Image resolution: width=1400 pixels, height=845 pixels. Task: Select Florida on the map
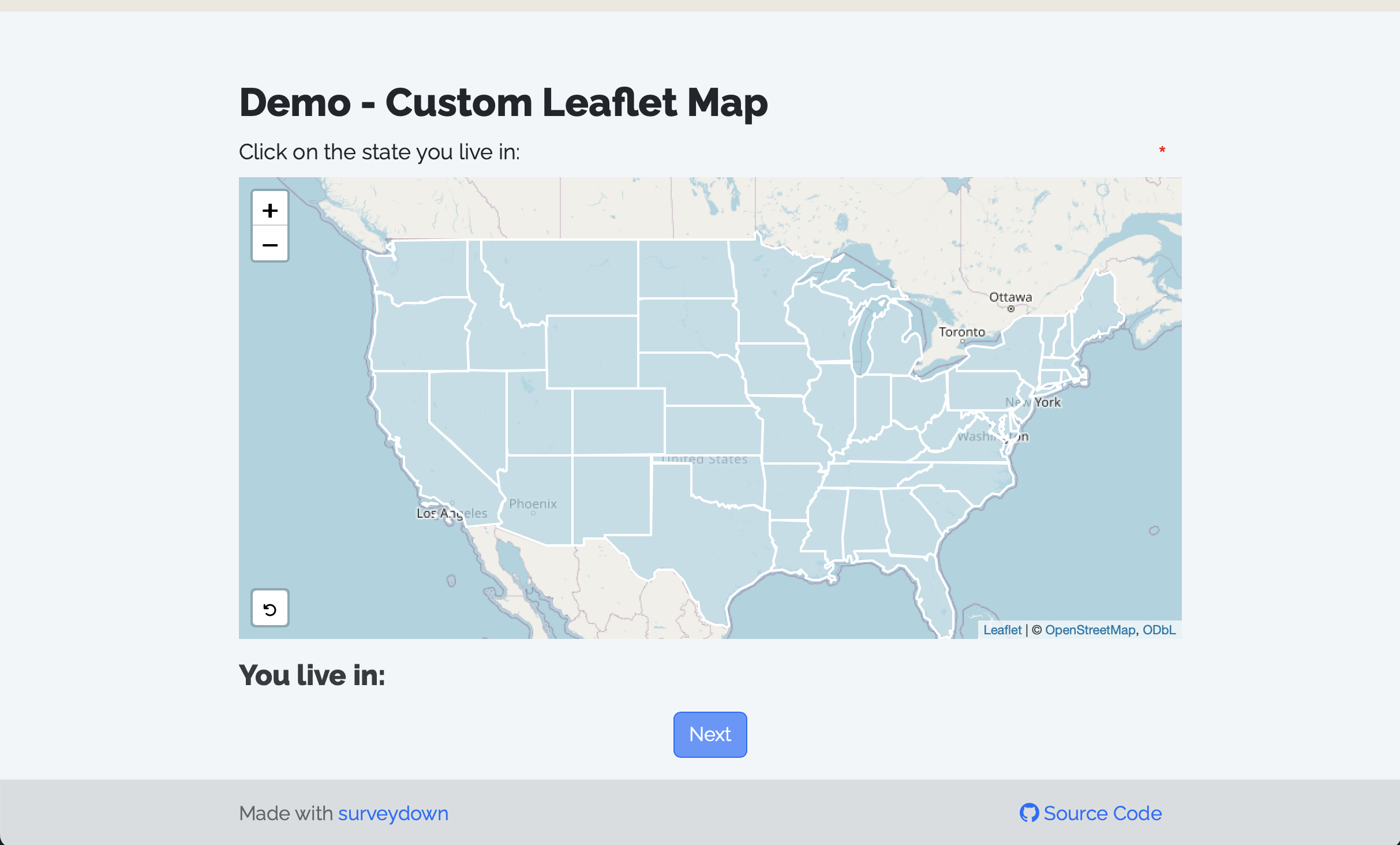(929, 589)
